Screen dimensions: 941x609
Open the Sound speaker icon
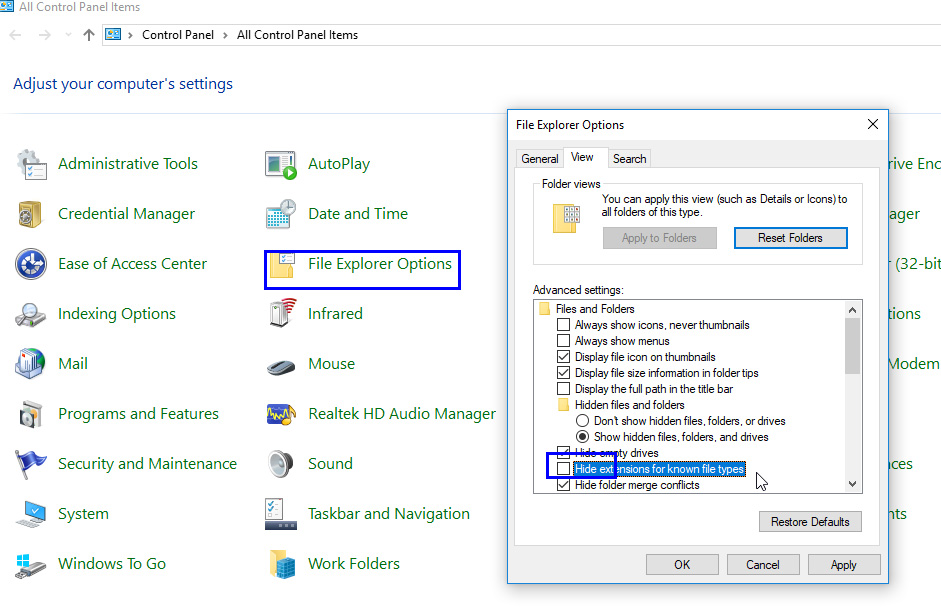pyautogui.click(x=281, y=464)
